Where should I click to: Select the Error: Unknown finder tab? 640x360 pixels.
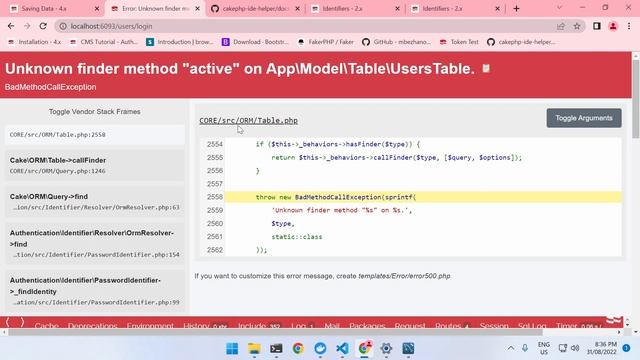155,9
